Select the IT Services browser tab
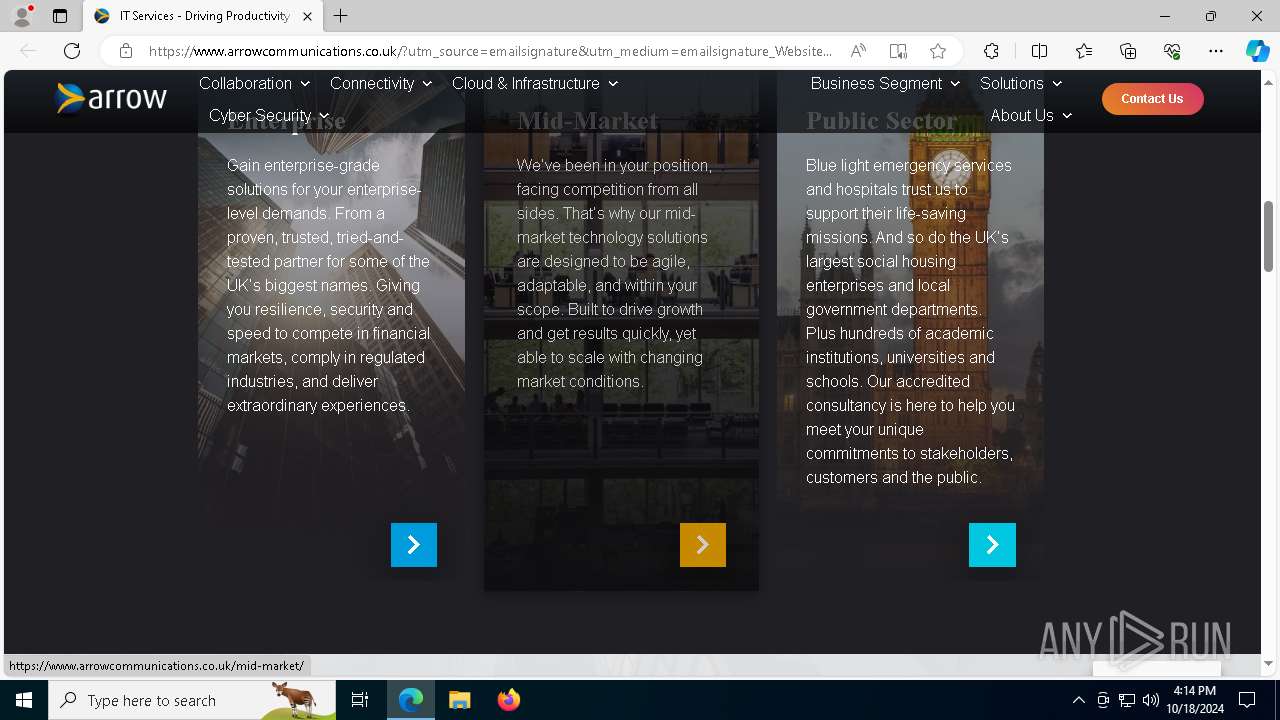Screen dimensions: 1280x720 (x=203, y=16)
